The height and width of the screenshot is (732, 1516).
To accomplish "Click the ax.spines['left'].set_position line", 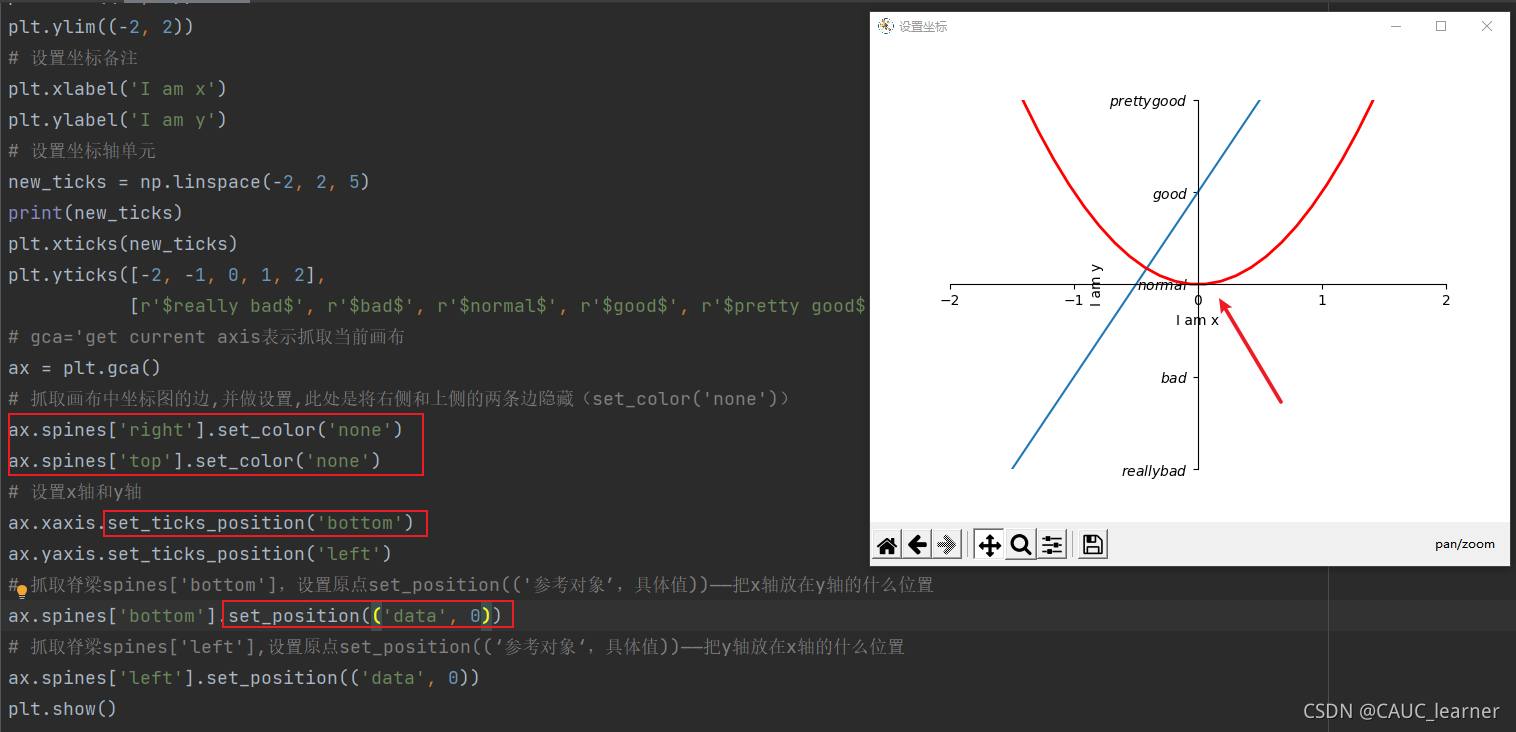I will [x=244, y=678].
